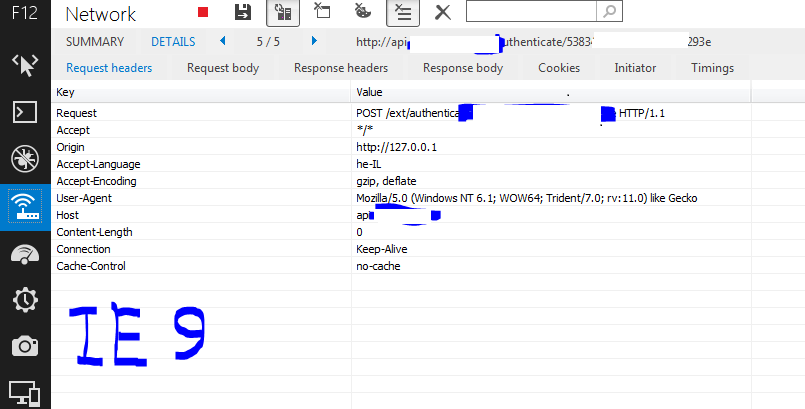Viewport: 805px width, 409px height.
Task: Select the Accept header row
Action: [x=401, y=130]
